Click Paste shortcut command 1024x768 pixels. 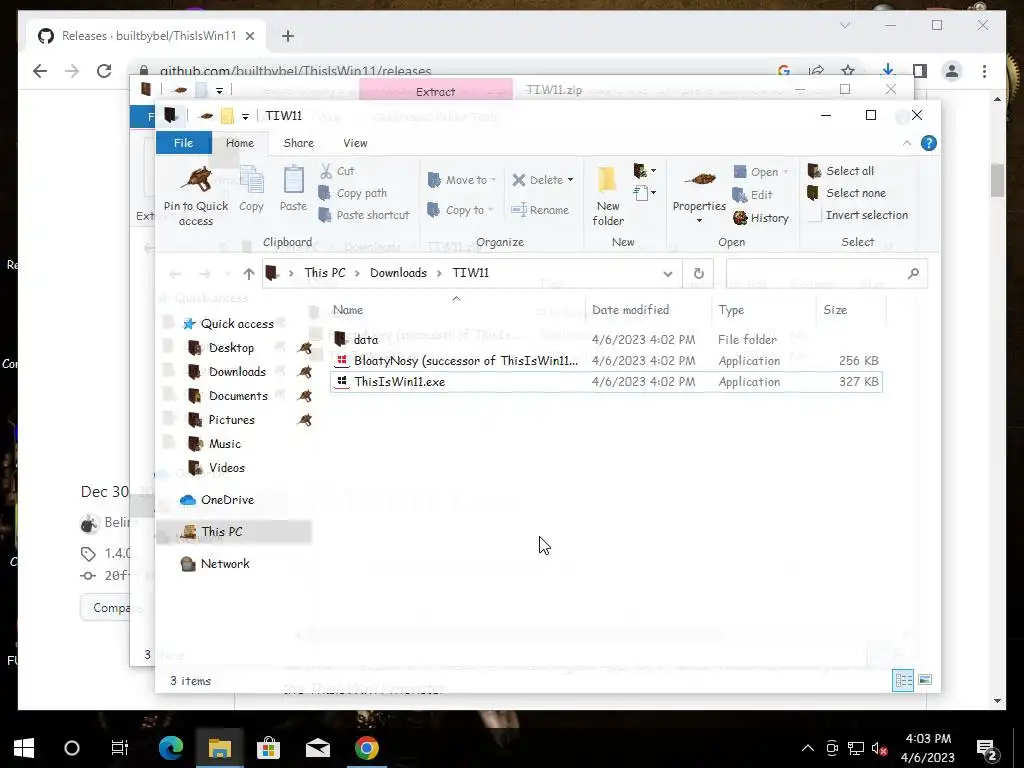(364, 215)
